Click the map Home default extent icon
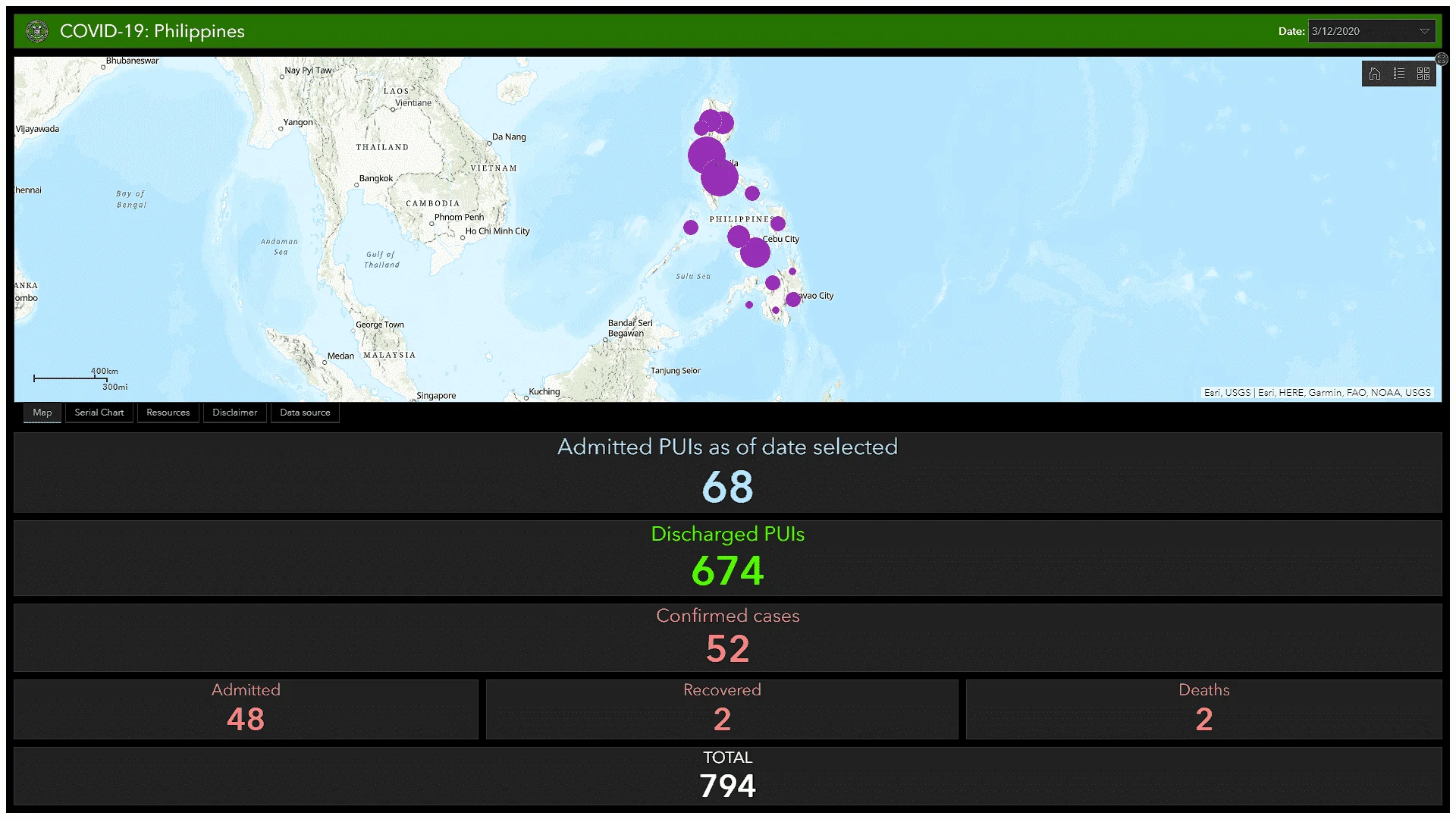This screenshot has width=1456, height=819. pos(1375,74)
